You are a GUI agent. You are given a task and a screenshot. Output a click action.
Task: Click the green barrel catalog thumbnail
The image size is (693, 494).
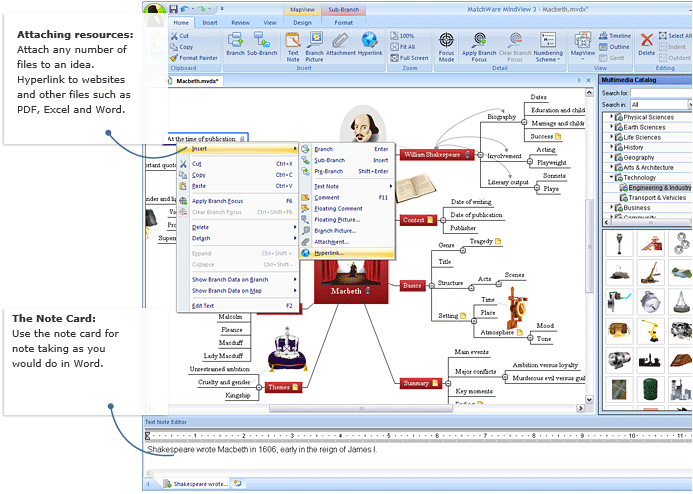(x=651, y=389)
